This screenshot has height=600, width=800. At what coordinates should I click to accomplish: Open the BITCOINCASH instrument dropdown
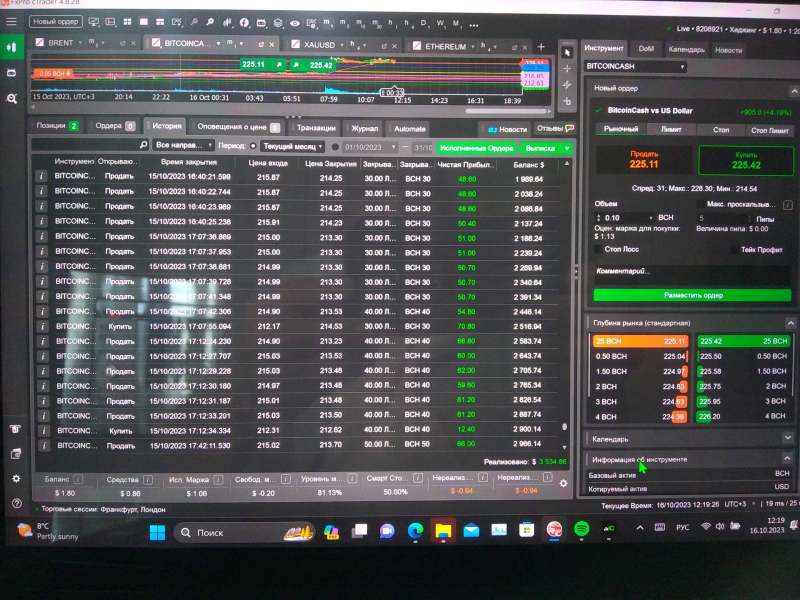coord(635,66)
